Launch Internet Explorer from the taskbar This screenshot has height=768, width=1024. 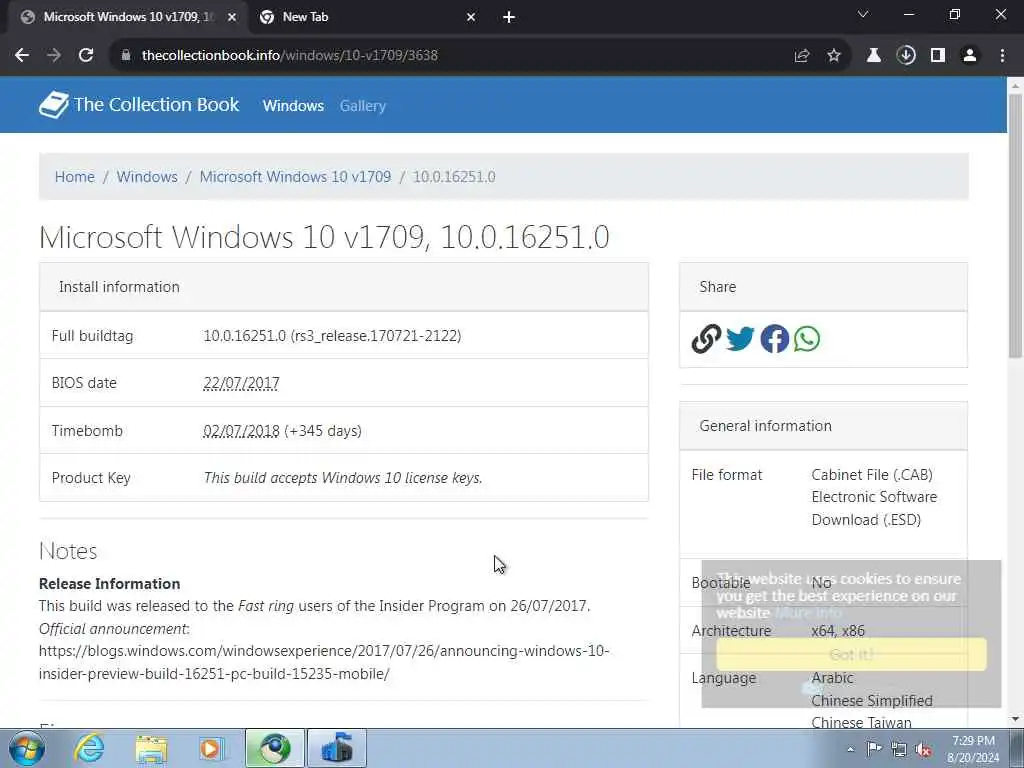click(89, 748)
